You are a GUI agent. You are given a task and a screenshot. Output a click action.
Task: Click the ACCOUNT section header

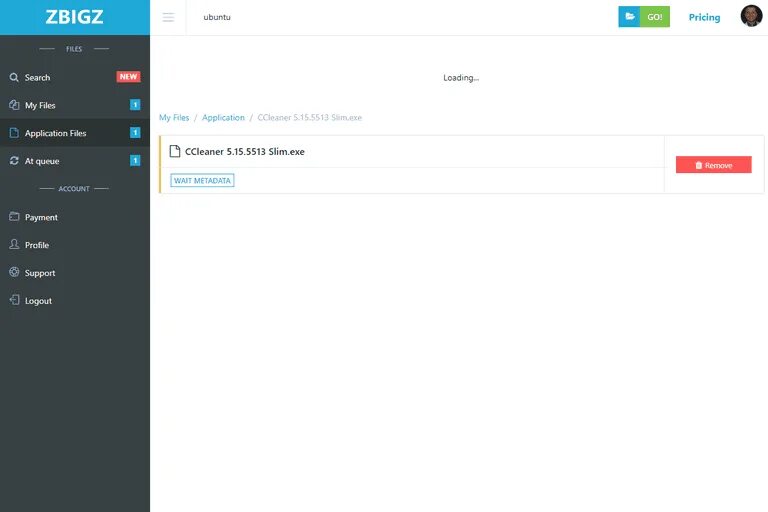[x=74, y=189]
